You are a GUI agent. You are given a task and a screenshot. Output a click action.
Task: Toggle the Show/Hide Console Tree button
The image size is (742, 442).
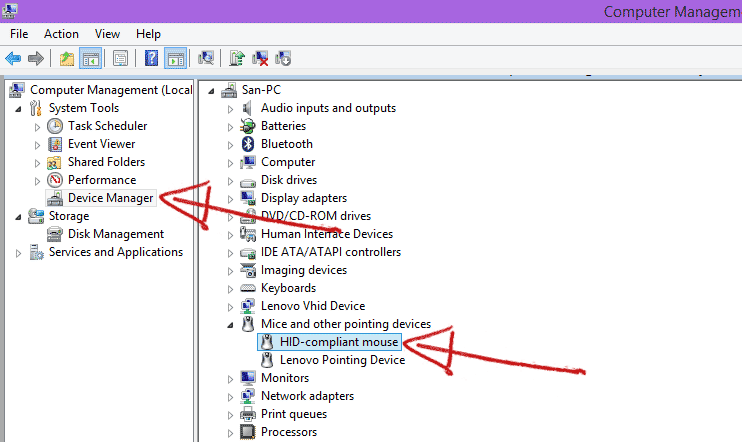coord(90,59)
